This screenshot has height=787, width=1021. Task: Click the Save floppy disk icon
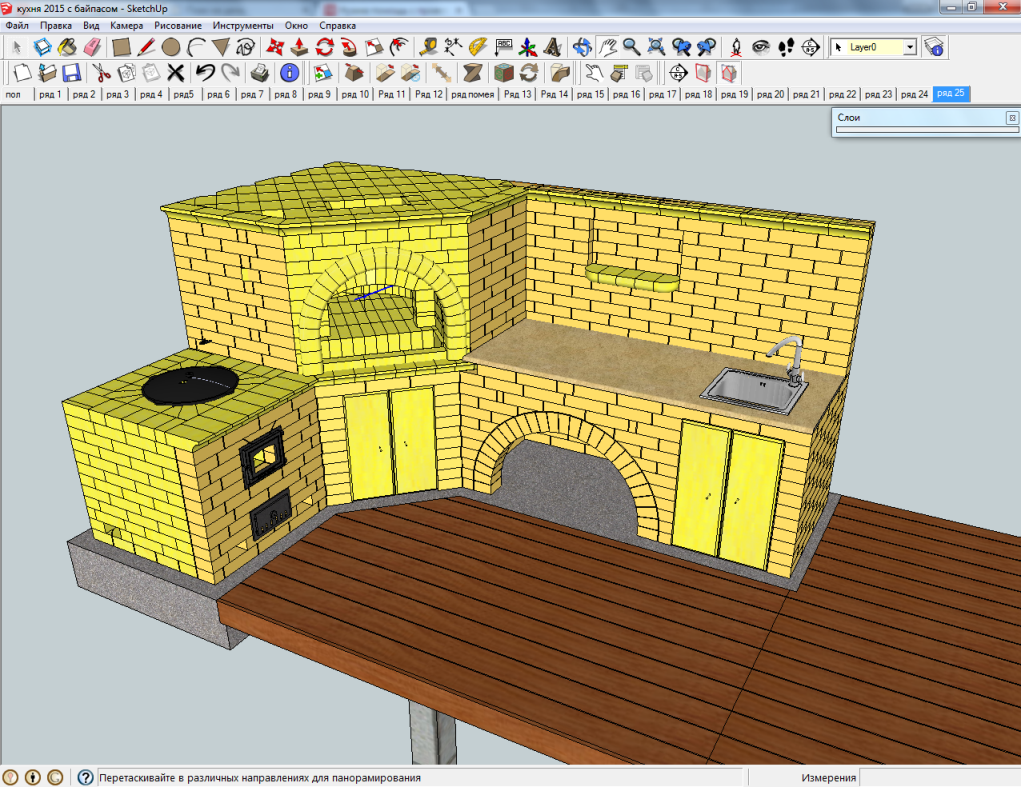click(x=71, y=73)
